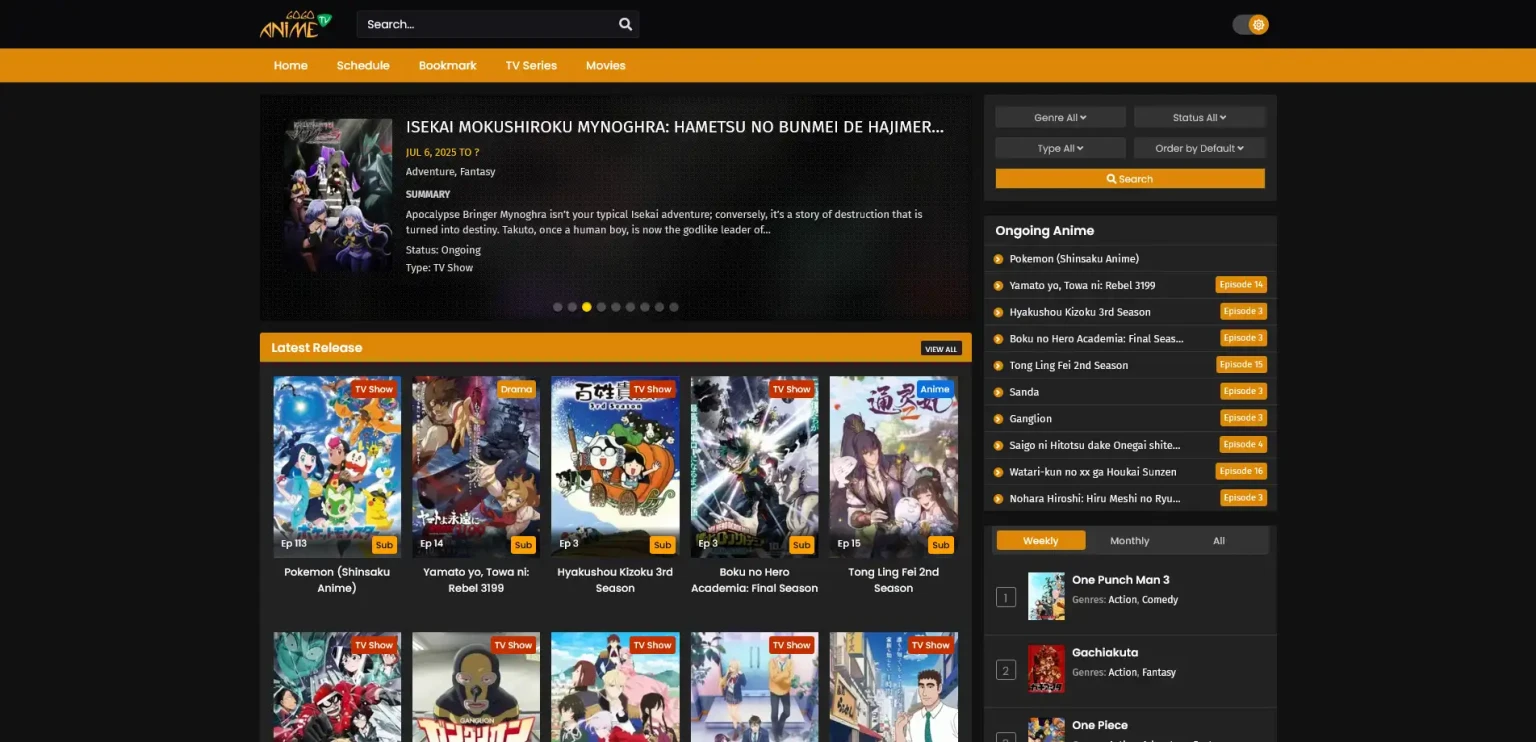The height and width of the screenshot is (742, 1536).
Task: Select the Monthly ranking tab
Action: click(1130, 540)
